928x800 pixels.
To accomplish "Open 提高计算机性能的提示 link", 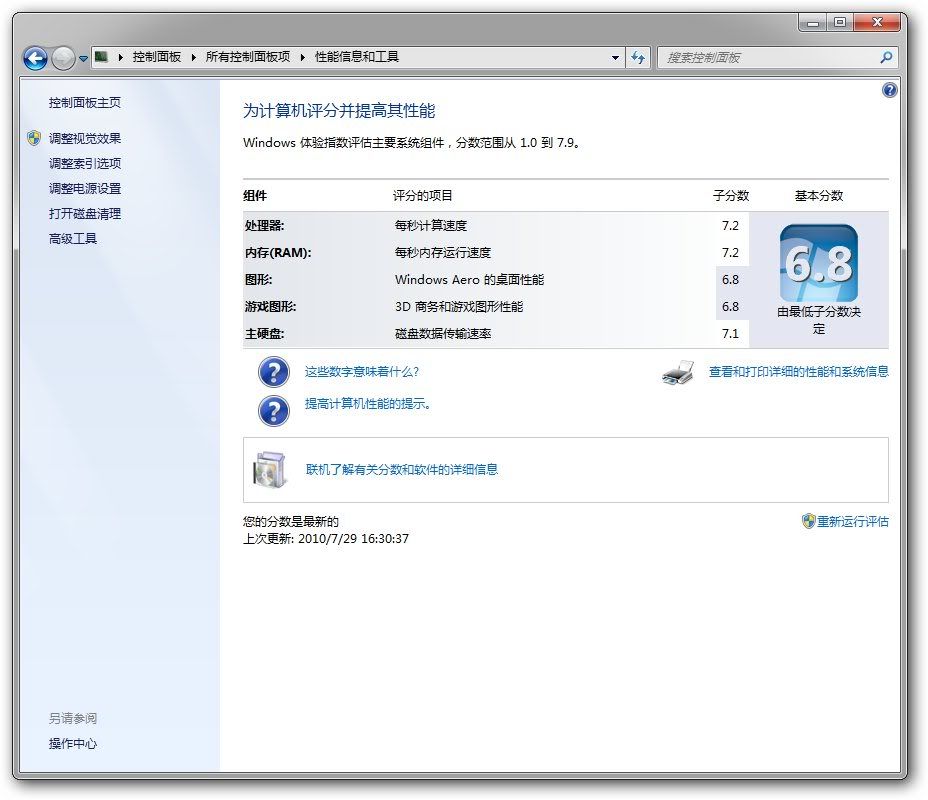I will coord(368,404).
